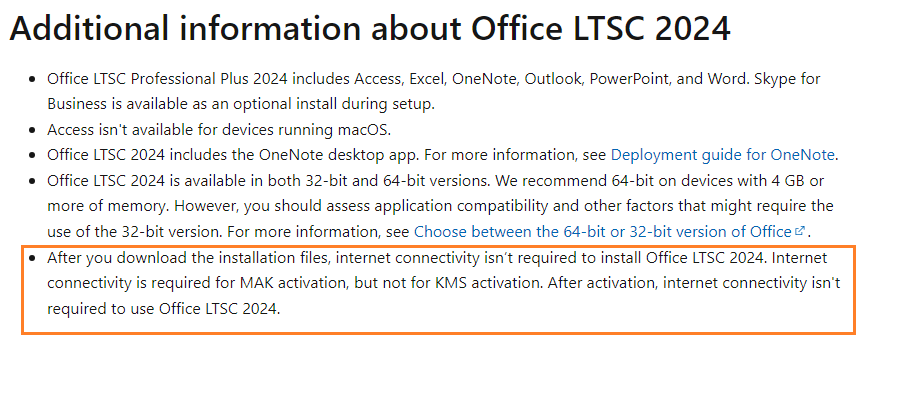Click the sentence required to use Office LTSC 2024
Image resolution: width=924 pixels, height=401 pixels.
(163, 308)
